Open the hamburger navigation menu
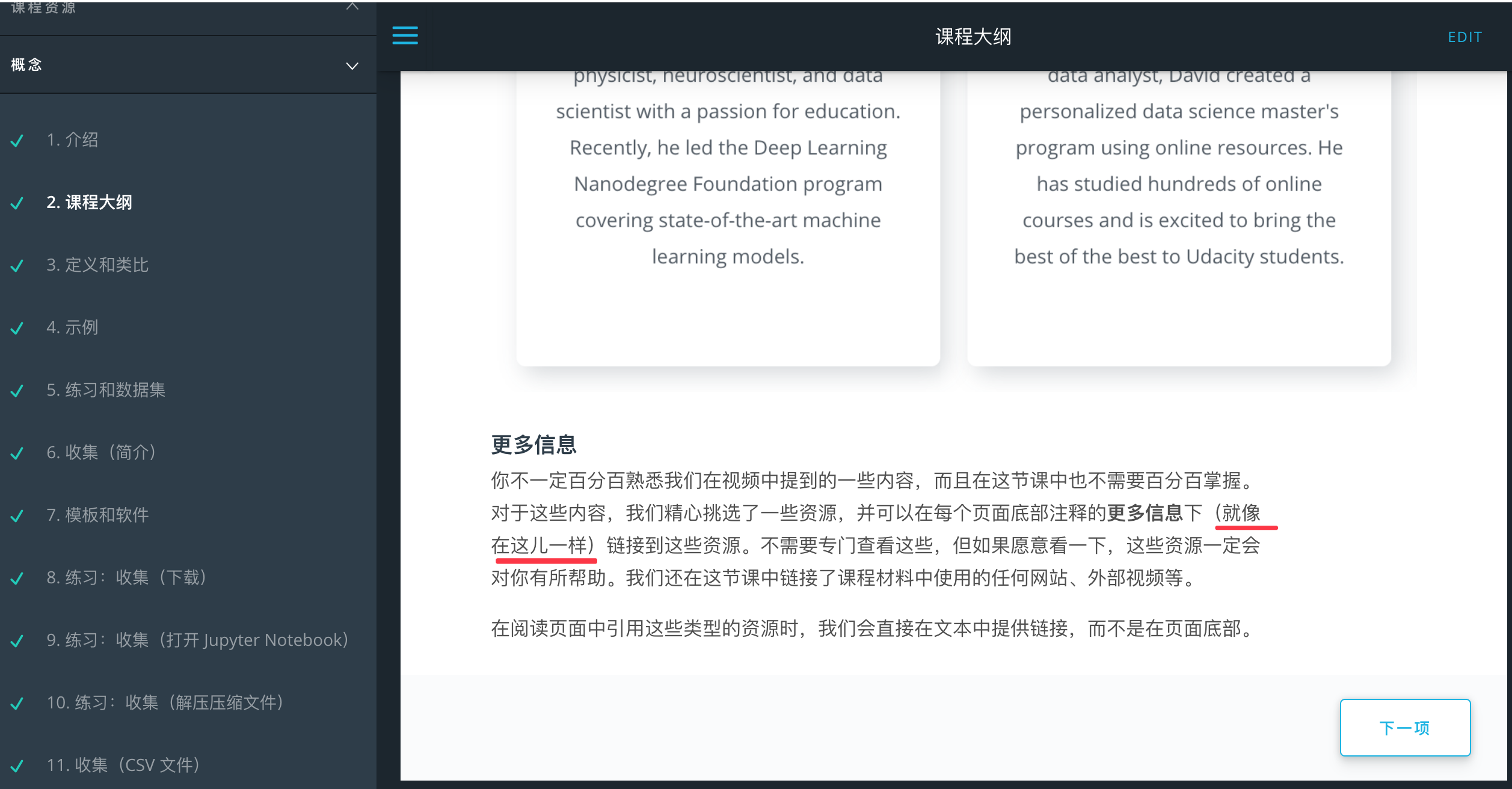 (x=405, y=36)
